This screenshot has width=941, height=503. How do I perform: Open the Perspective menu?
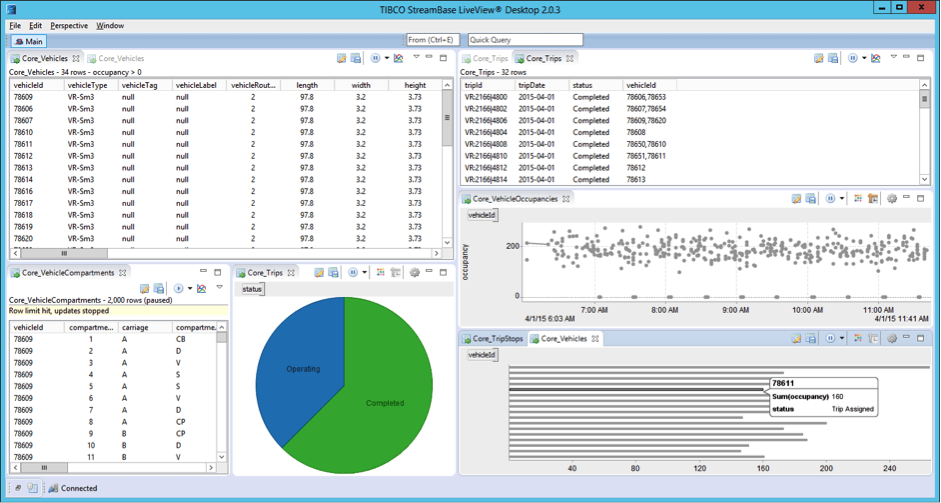click(69, 25)
